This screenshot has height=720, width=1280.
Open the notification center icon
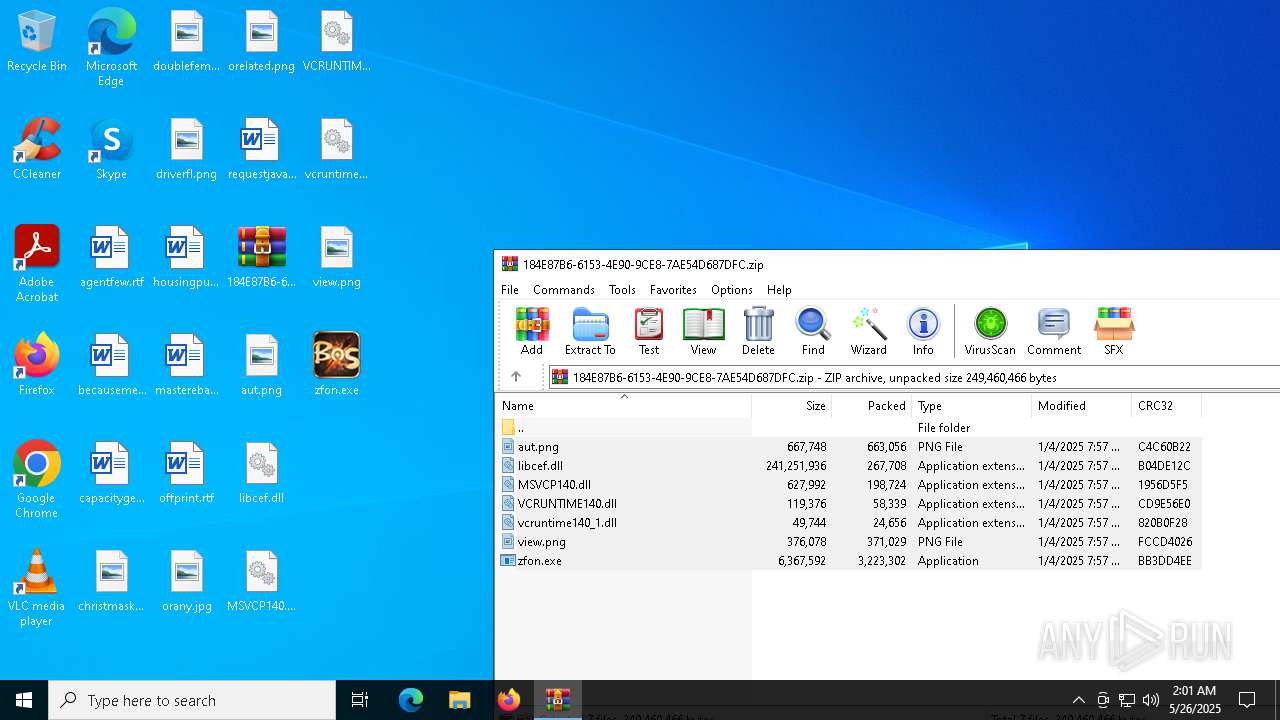pos(1247,700)
